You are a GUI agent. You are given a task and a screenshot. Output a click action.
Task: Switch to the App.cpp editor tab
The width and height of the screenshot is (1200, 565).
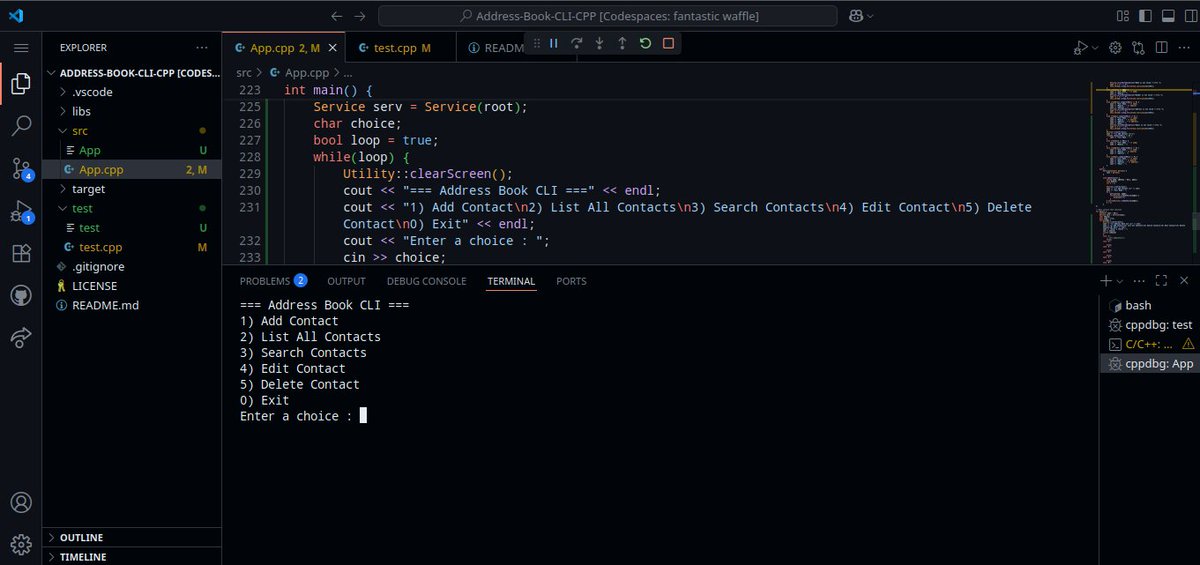point(283,47)
